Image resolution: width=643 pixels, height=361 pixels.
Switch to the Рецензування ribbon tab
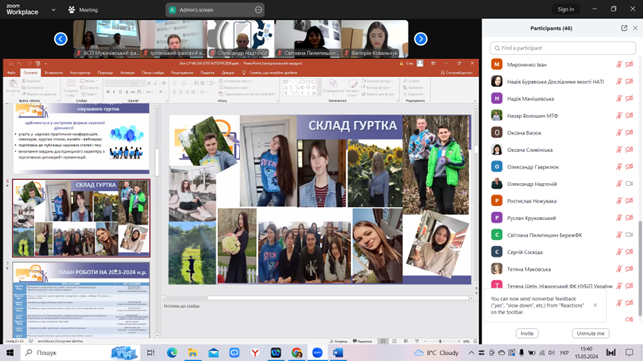tap(182, 73)
